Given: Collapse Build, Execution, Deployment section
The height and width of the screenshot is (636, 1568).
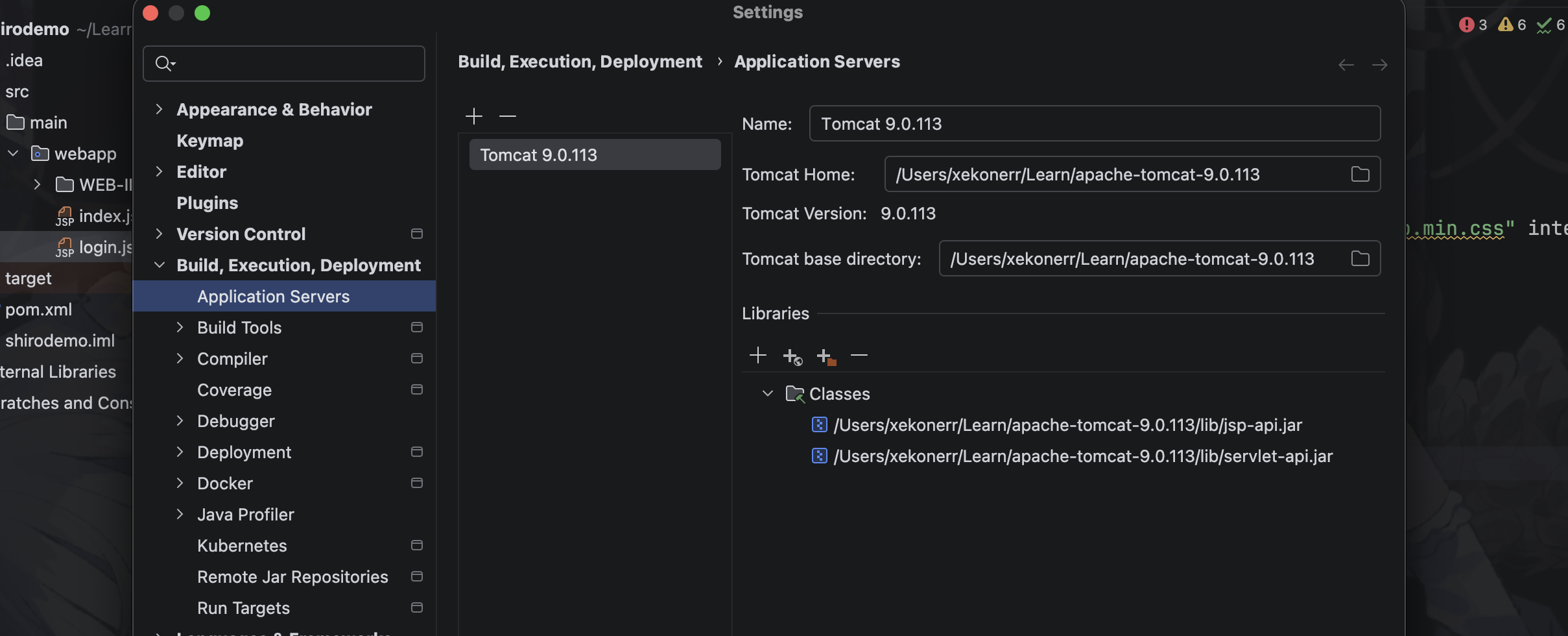Looking at the screenshot, I should 159,265.
